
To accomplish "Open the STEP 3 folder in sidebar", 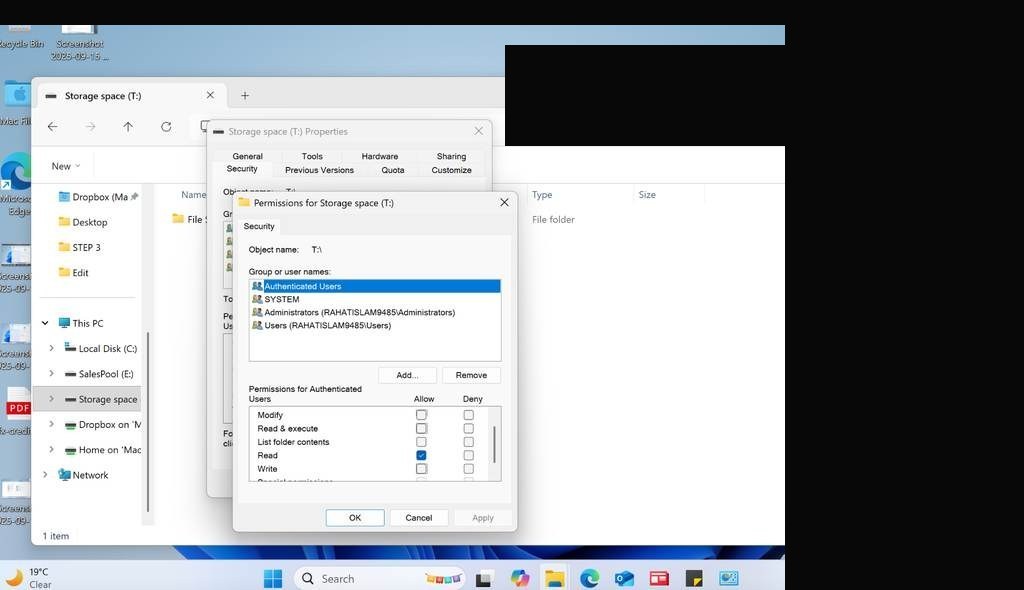I will [x=80, y=248].
